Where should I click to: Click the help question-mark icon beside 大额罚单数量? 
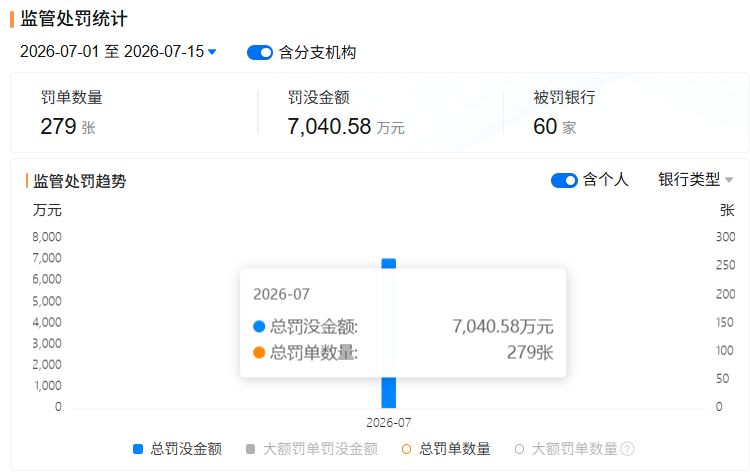point(628,449)
